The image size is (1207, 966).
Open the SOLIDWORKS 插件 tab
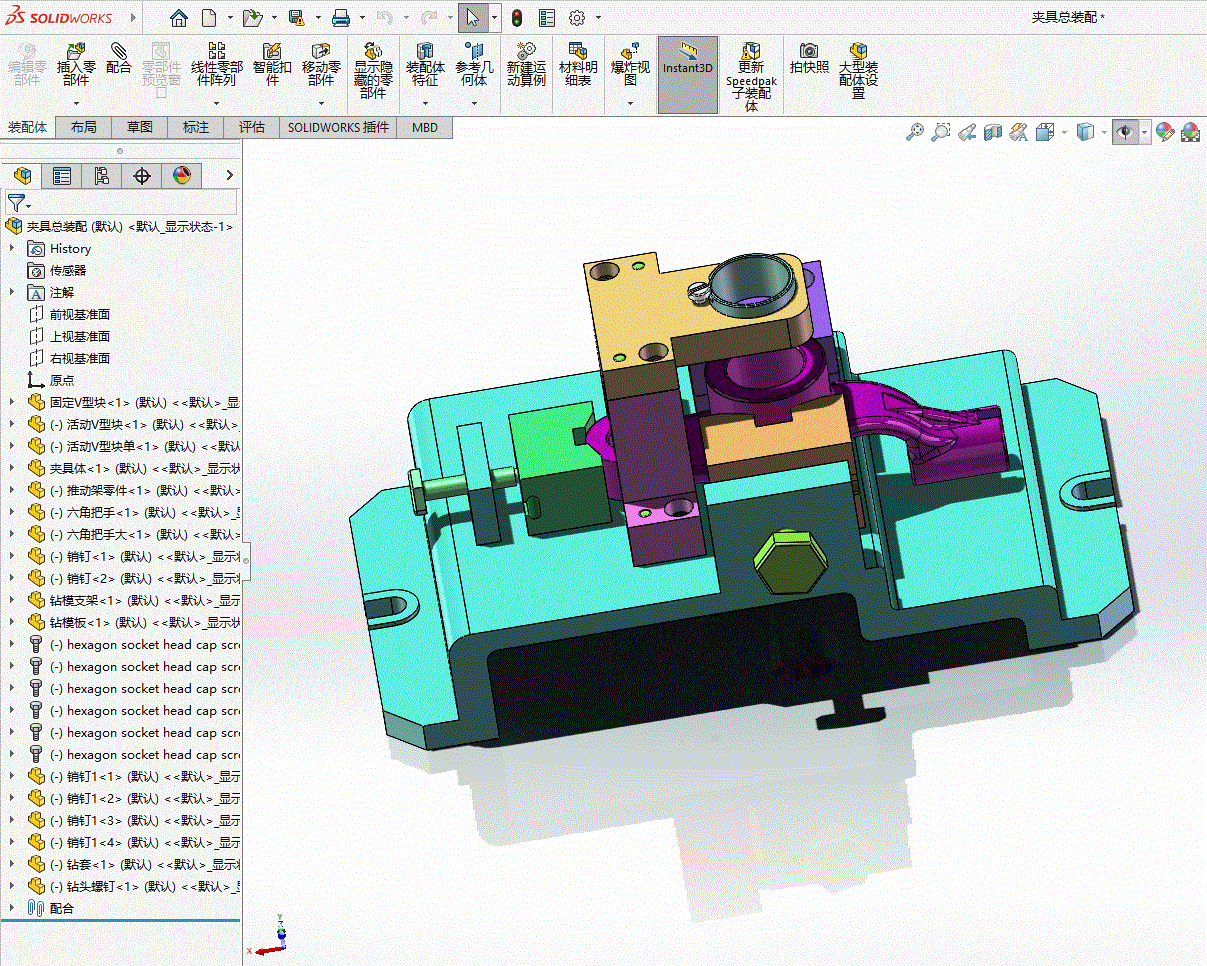[x=338, y=127]
